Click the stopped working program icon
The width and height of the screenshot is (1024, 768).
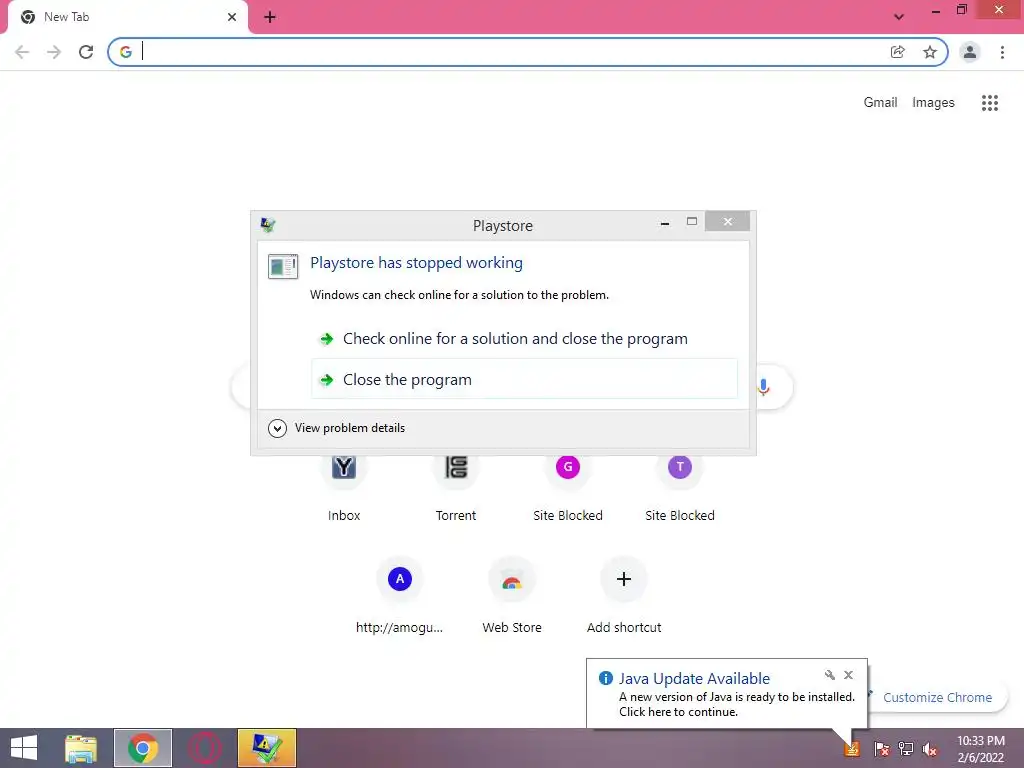pyautogui.click(x=283, y=266)
